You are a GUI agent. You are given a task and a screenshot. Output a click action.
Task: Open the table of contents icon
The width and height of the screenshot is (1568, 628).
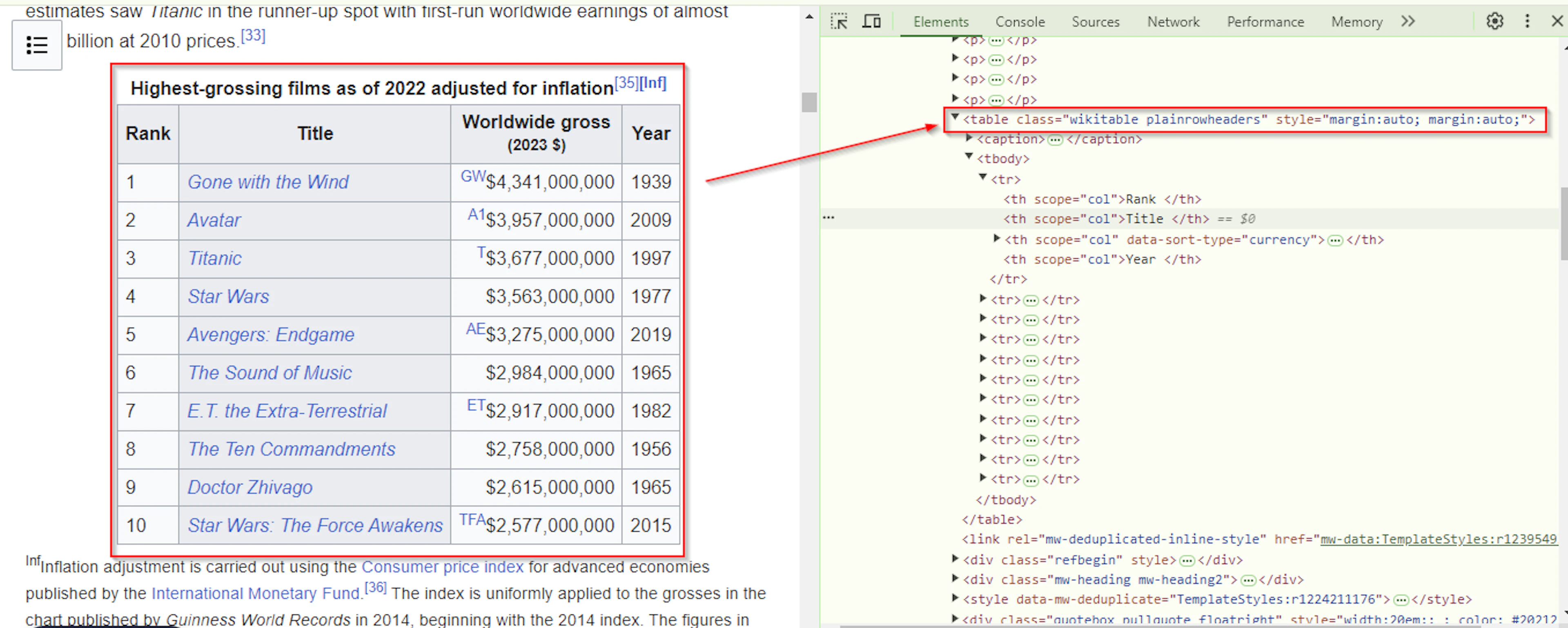coord(36,45)
